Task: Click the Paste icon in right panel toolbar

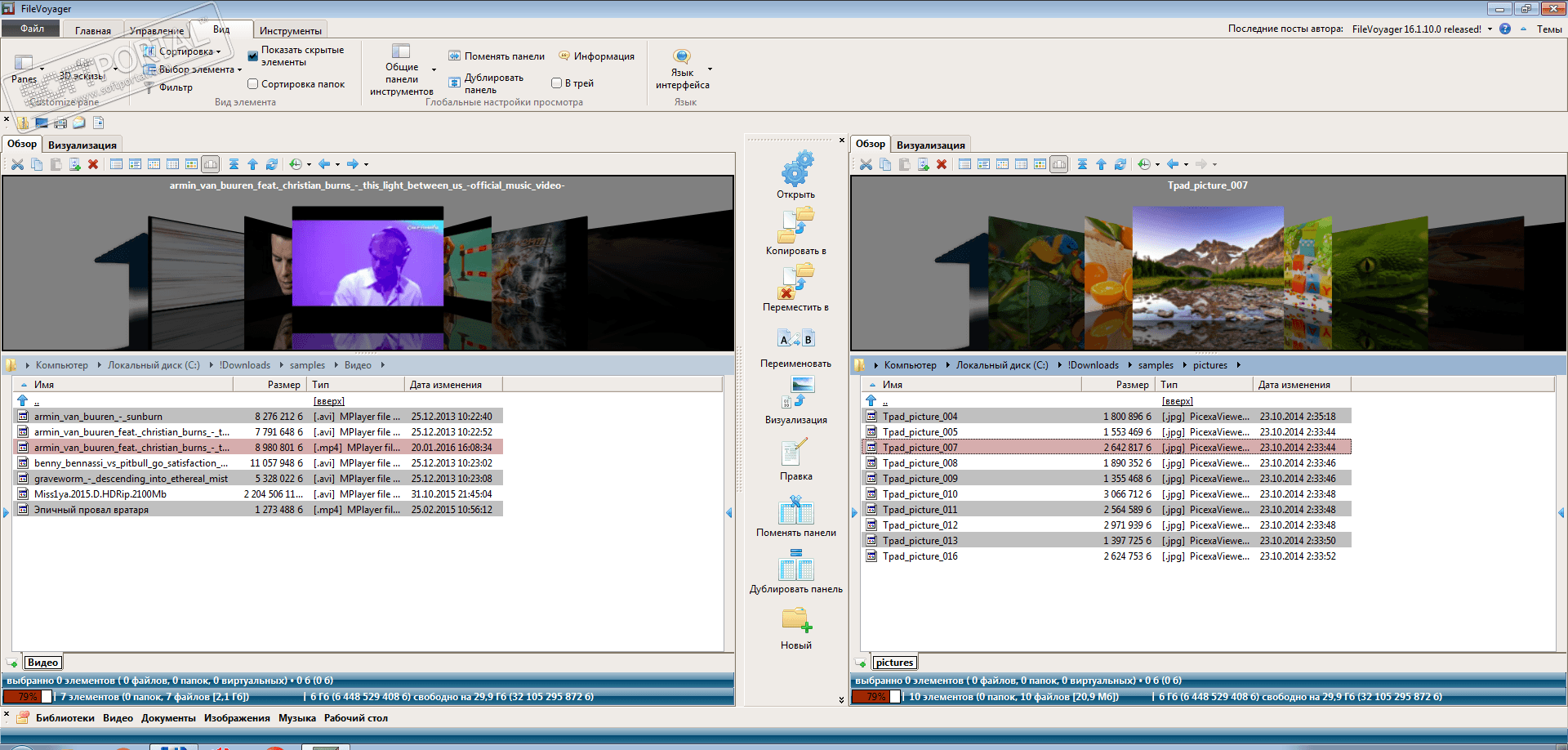Action: tap(904, 164)
